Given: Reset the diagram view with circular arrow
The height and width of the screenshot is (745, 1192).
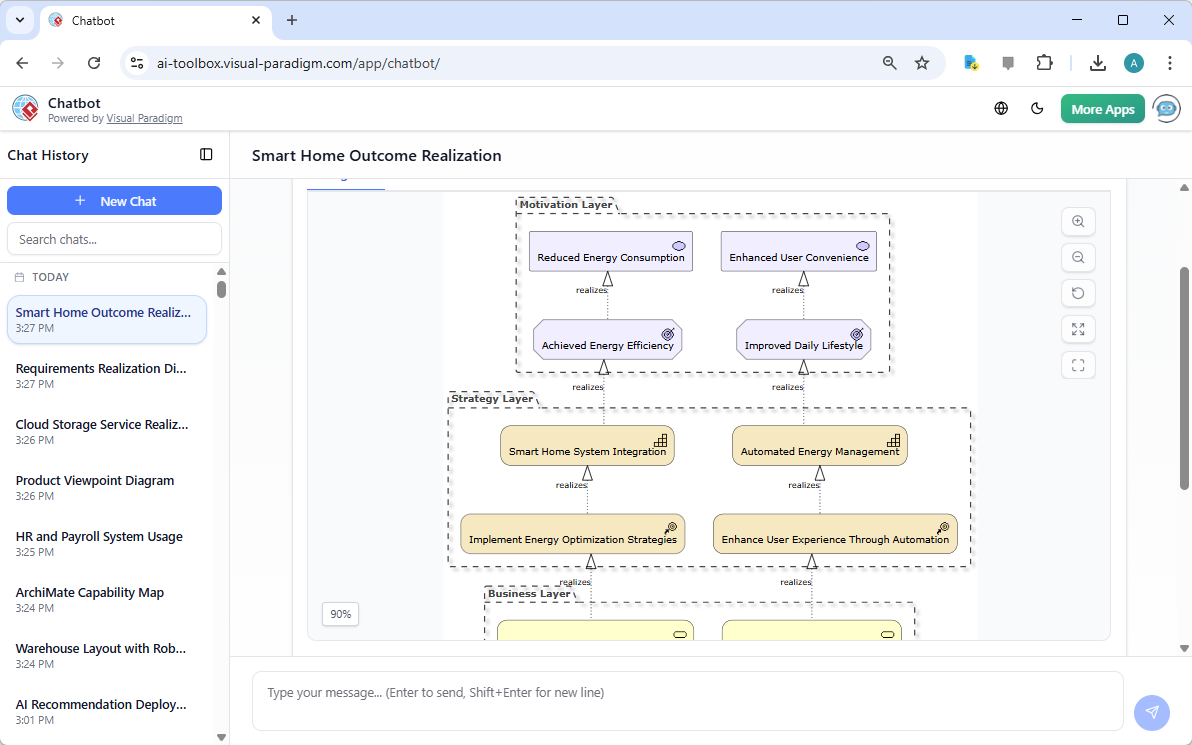Looking at the screenshot, I should (x=1078, y=293).
